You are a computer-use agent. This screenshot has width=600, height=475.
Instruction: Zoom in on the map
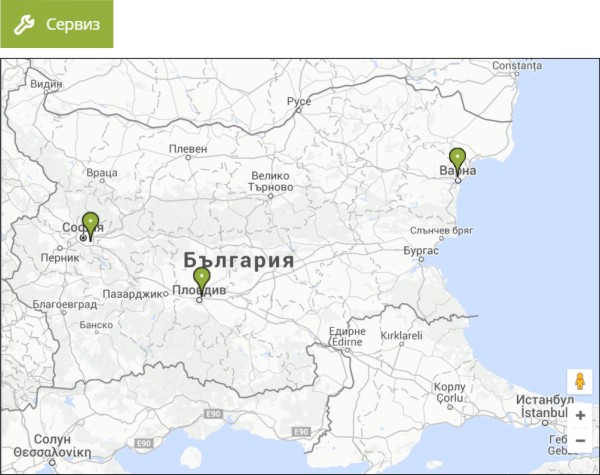pyautogui.click(x=580, y=415)
